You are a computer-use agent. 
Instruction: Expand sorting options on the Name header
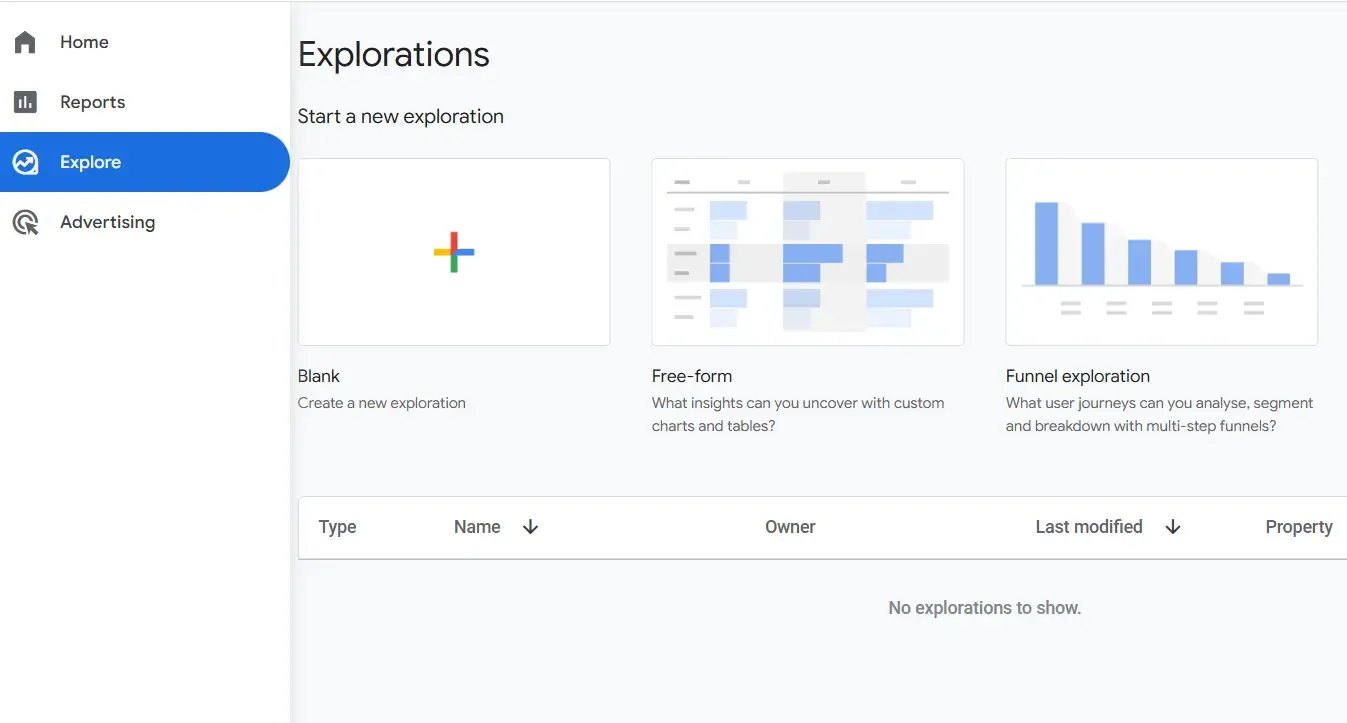click(x=530, y=527)
